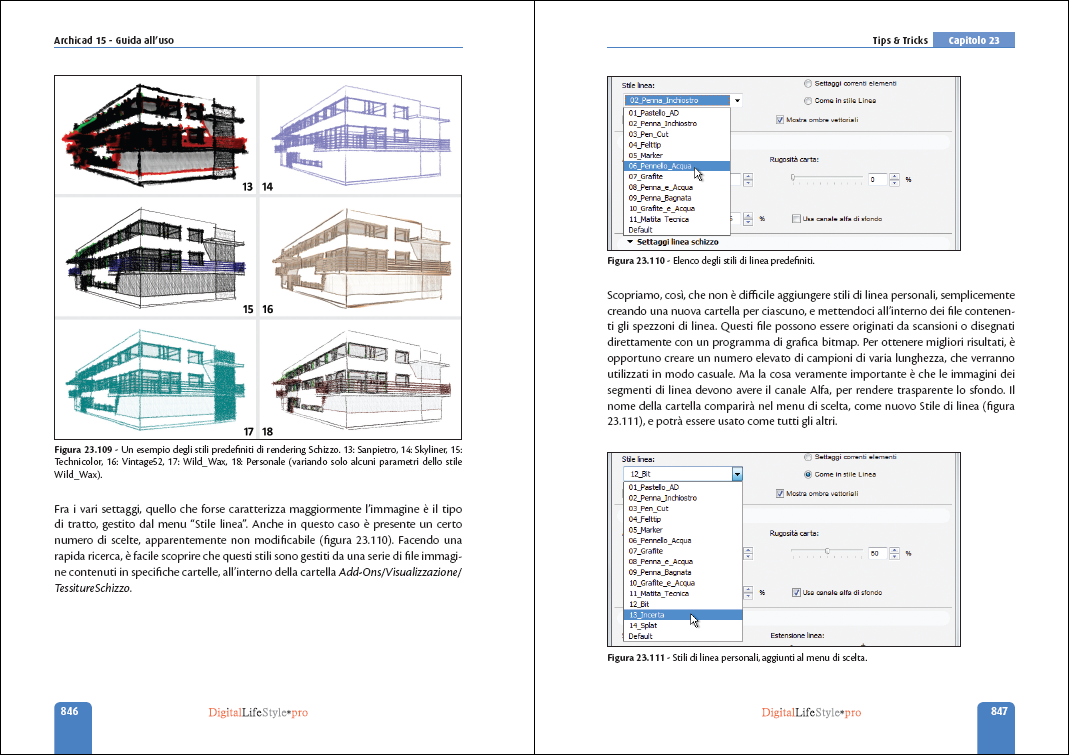Image resolution: width=1069 pixels, height=755 pixels.
Task: Select the filled Come in stile Linea radio button
Action: [808, 473]
